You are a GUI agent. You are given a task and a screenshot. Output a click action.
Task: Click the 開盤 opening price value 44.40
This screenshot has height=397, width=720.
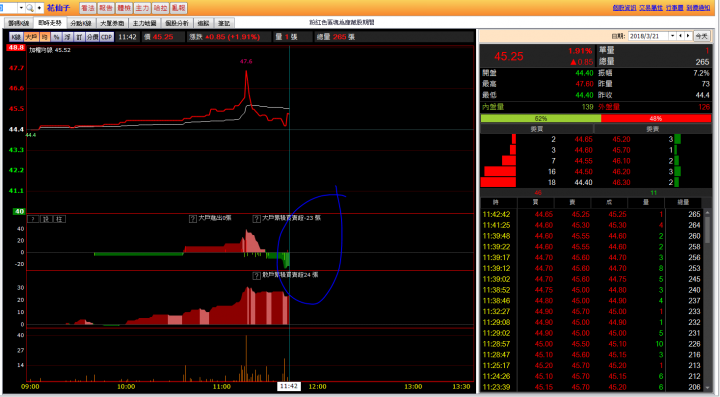coord(584,73)
